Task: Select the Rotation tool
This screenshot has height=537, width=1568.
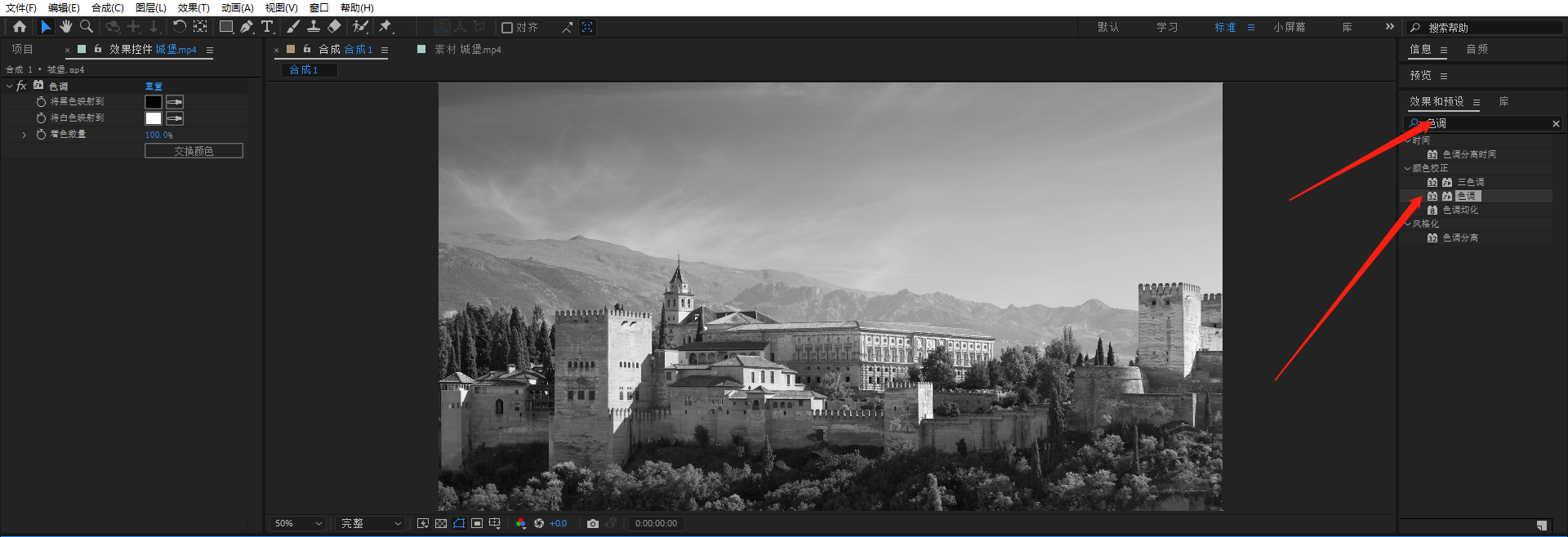Action: tap(179, 27)
